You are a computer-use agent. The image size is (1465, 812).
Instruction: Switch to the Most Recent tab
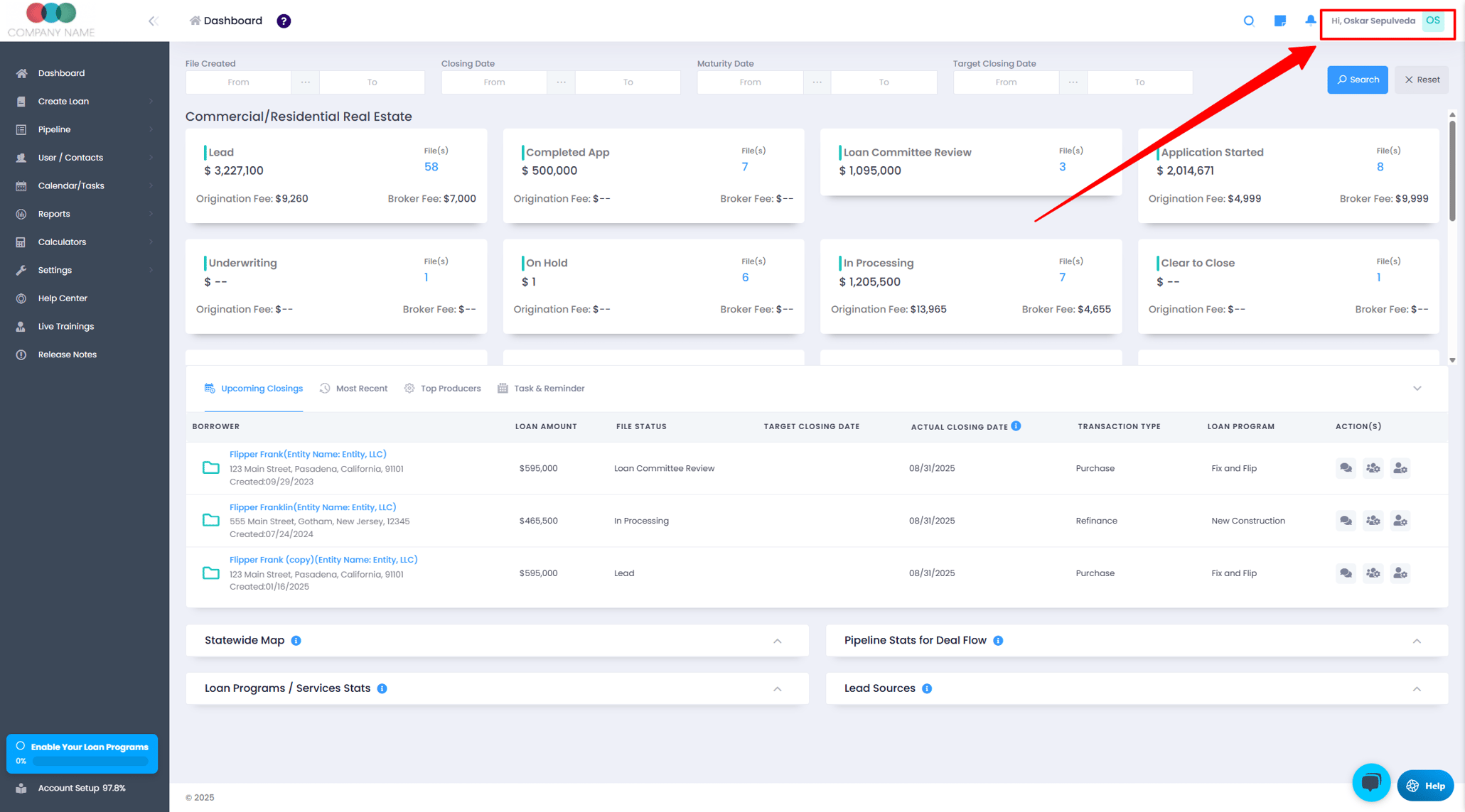(362, 388)
